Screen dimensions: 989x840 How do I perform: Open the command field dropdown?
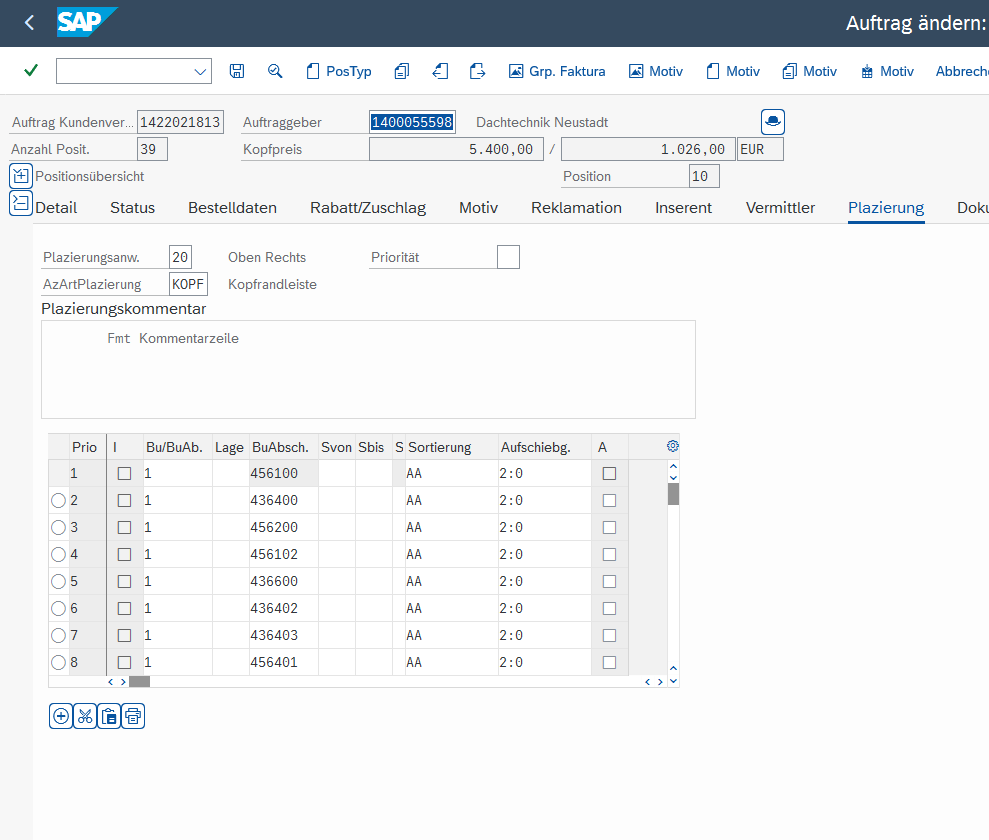pos(200,71)
